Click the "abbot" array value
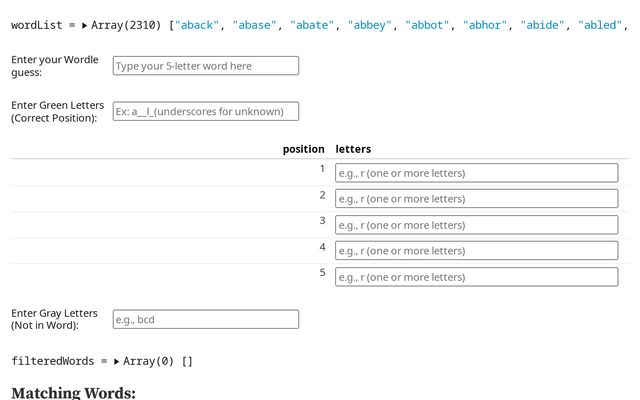This screenshot has height=400, width=640. (427, 25)
